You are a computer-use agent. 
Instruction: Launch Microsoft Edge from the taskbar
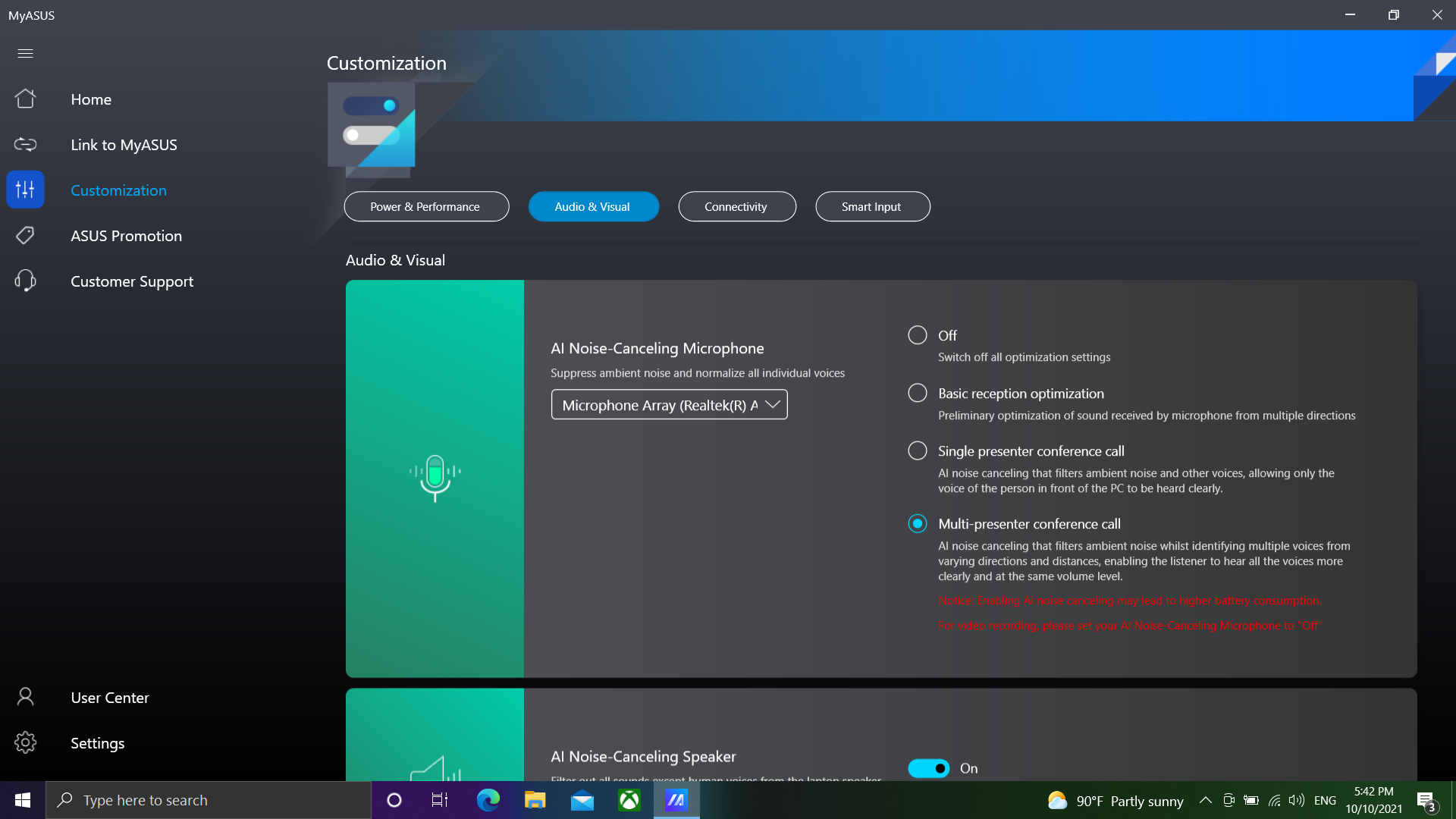pyautogui.click(x=488, y=800)
